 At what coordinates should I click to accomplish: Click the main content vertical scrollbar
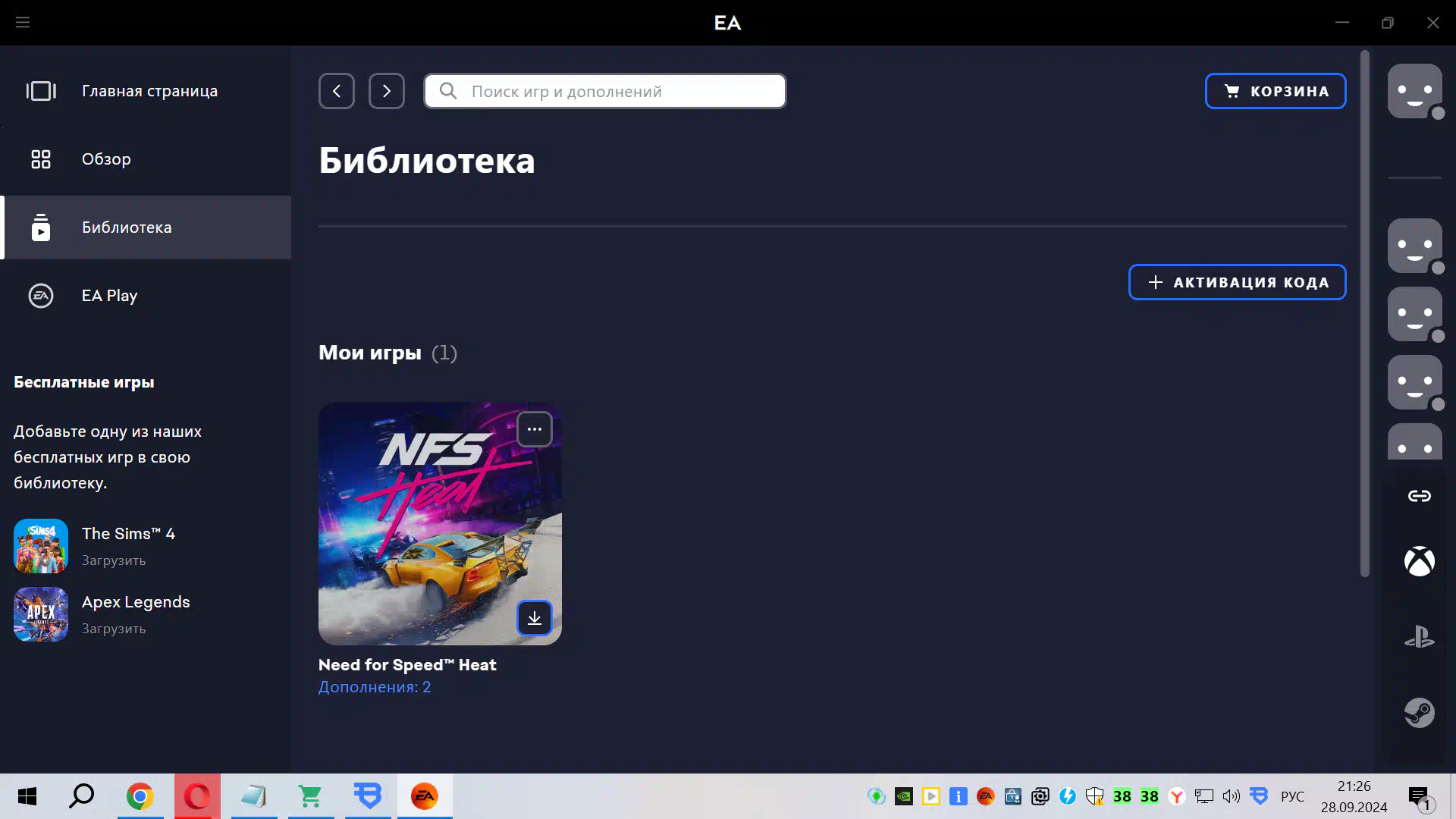click(1365, 312)
